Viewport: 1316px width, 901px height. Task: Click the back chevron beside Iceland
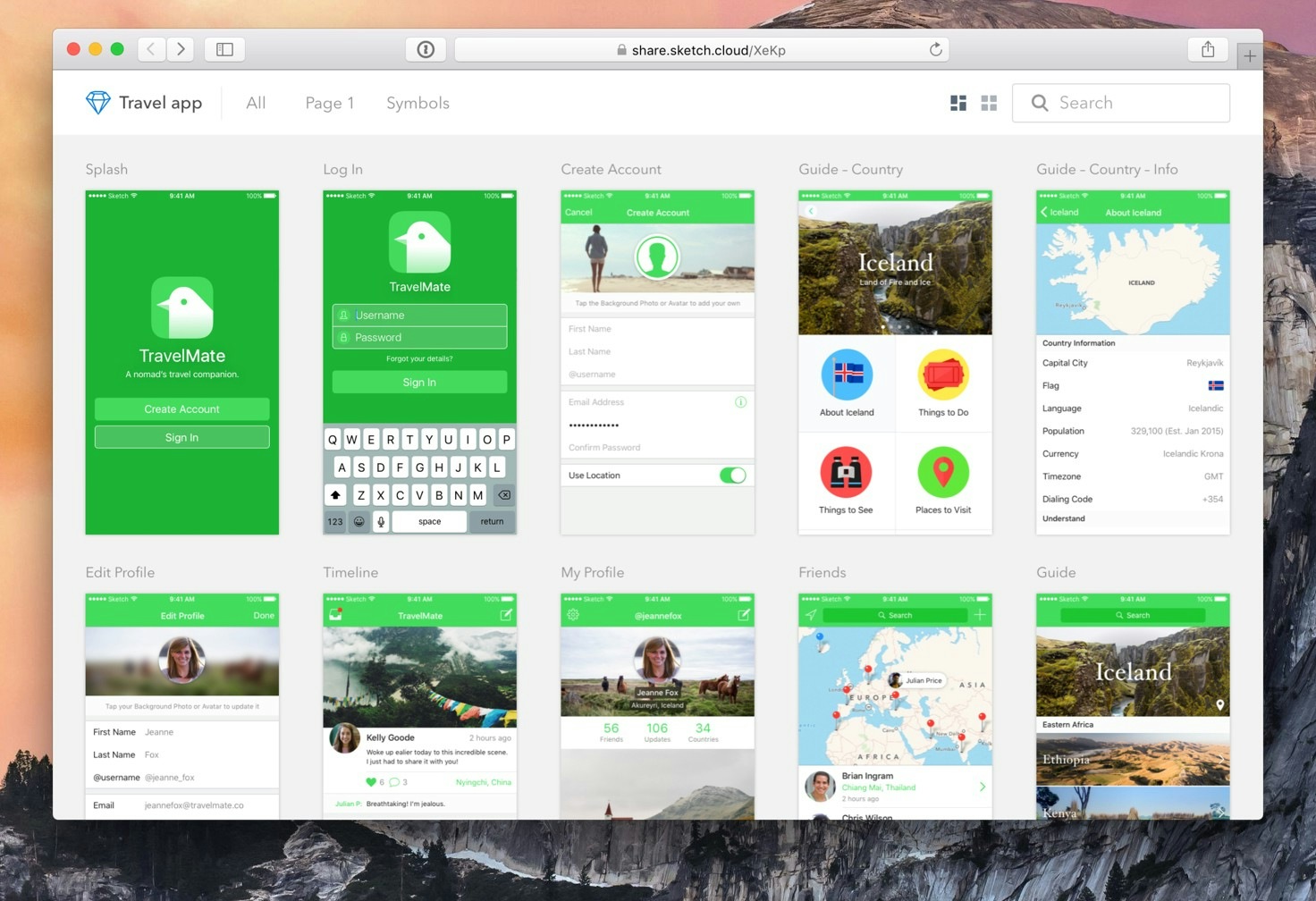point(1043,212)
